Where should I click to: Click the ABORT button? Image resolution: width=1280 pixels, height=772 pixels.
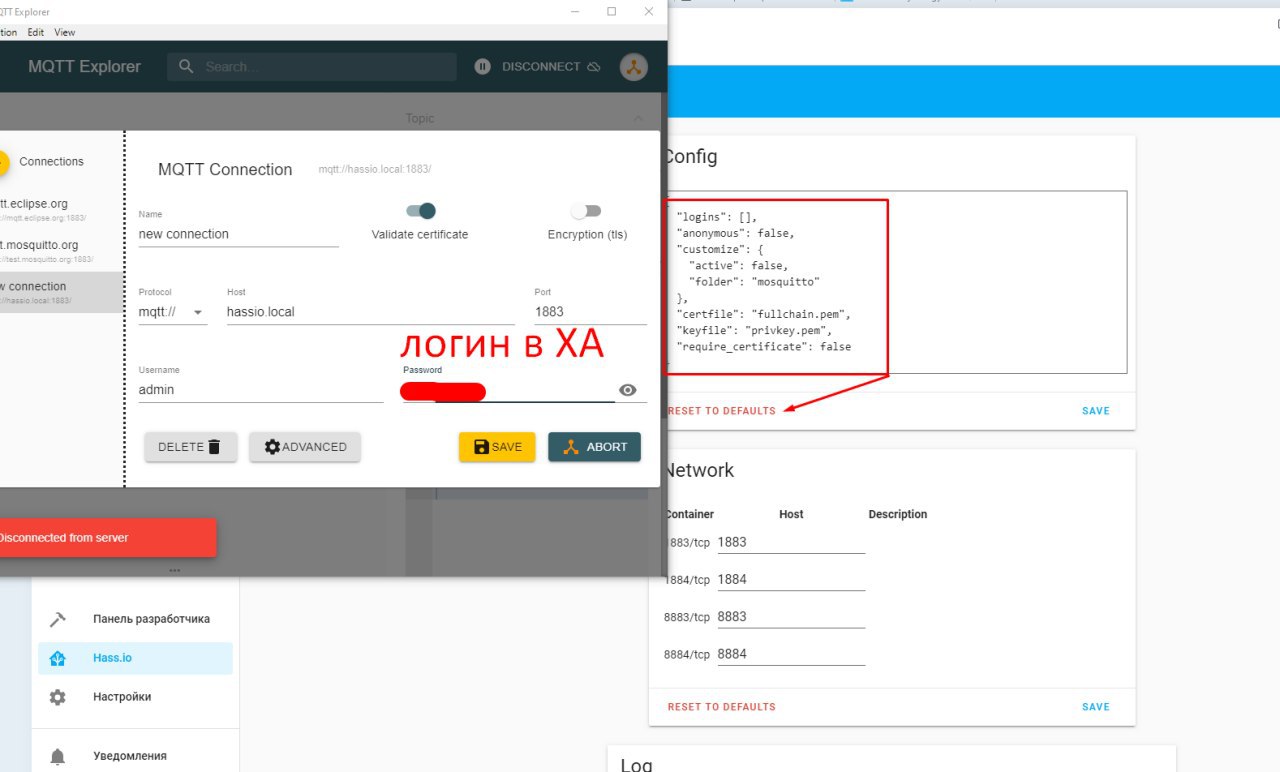594,447
